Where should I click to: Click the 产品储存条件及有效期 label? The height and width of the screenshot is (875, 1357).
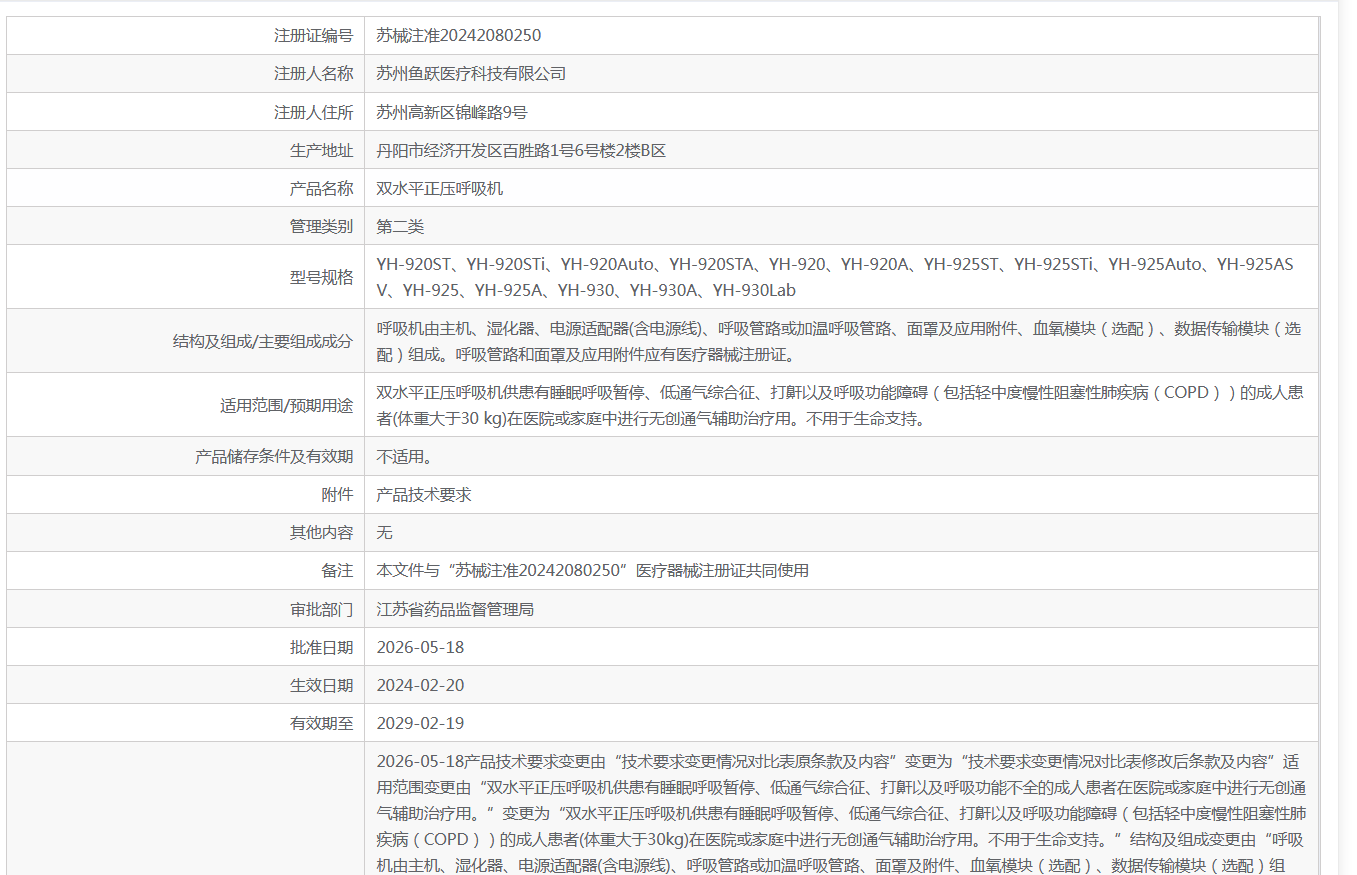point(274,456)
